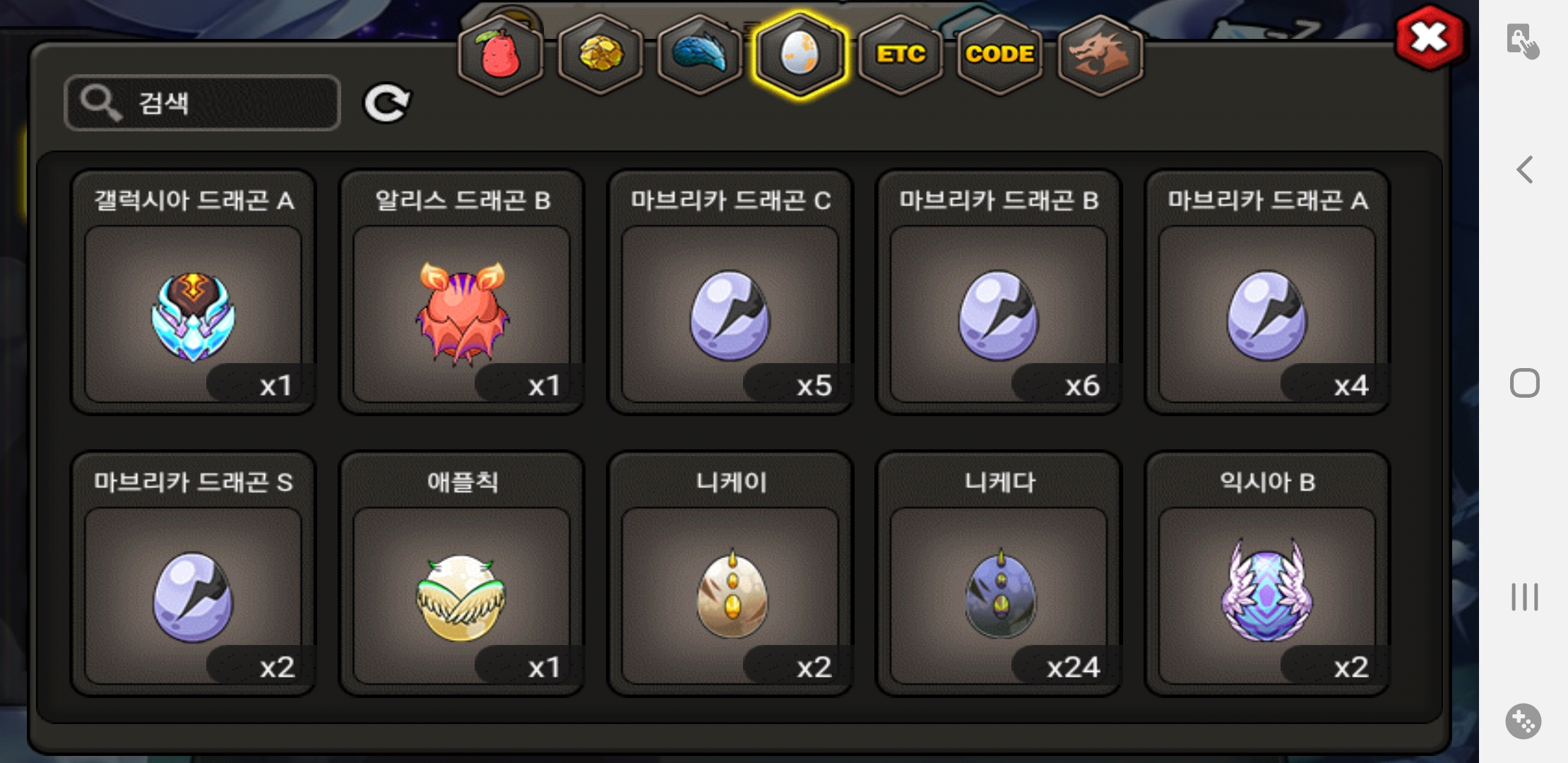Pick the 마브리카 드래곤 B egg with x6
This screenshot has width=1568, height=763.
(998, 292)
